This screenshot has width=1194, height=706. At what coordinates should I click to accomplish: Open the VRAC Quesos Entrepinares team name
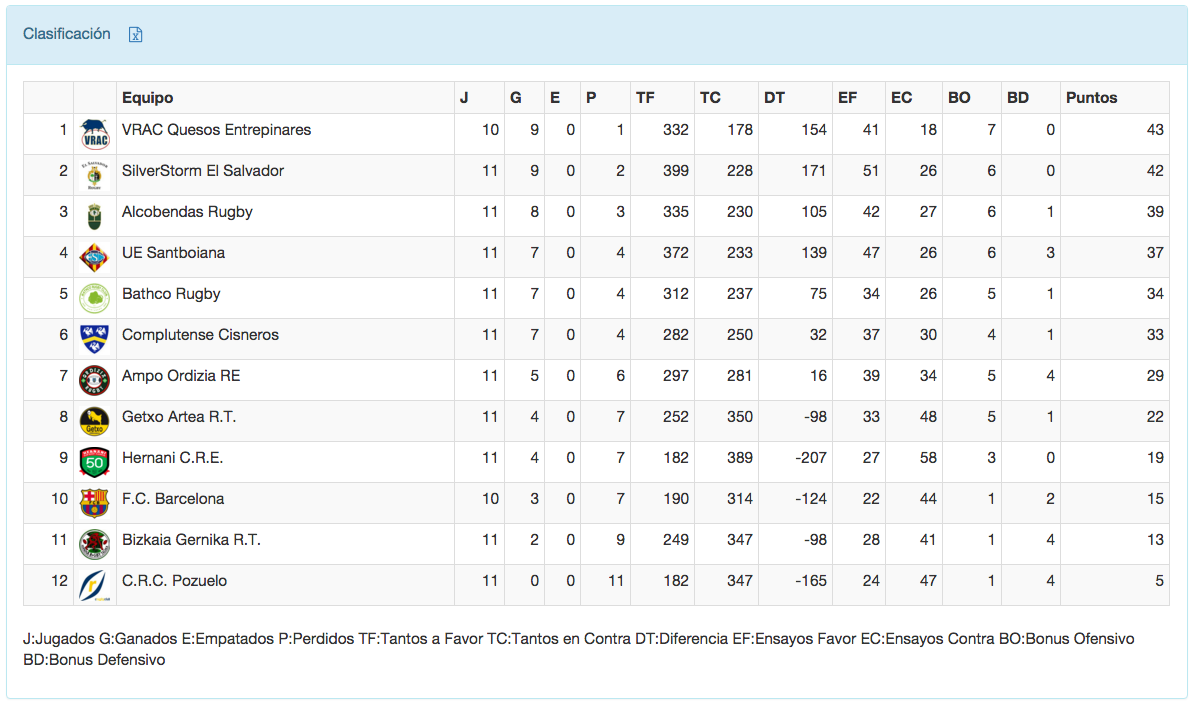point(216,130)
